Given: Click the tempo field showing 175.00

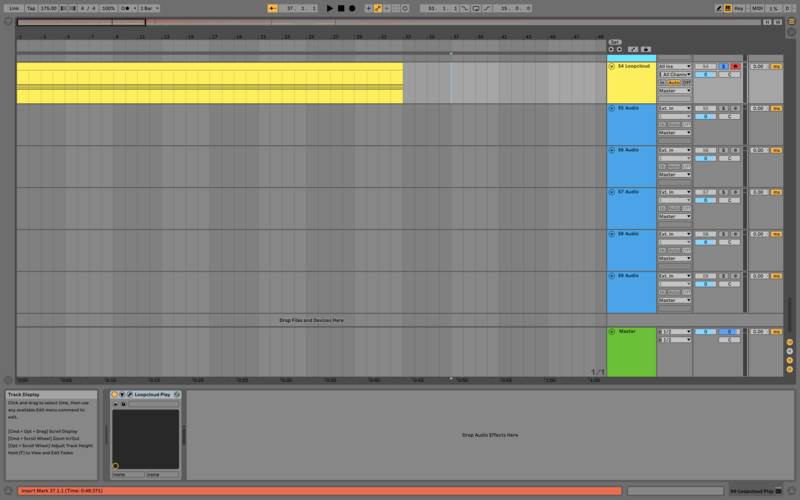Looking at the screenshot, I should coord(49,8).
